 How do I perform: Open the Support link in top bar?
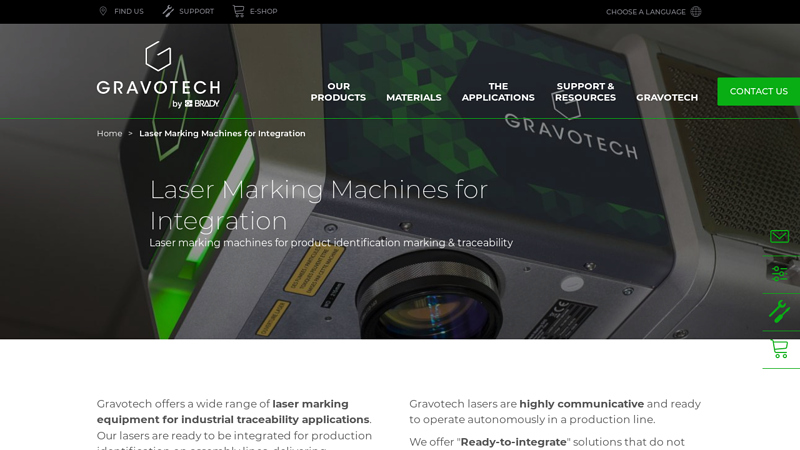[196, 11]
